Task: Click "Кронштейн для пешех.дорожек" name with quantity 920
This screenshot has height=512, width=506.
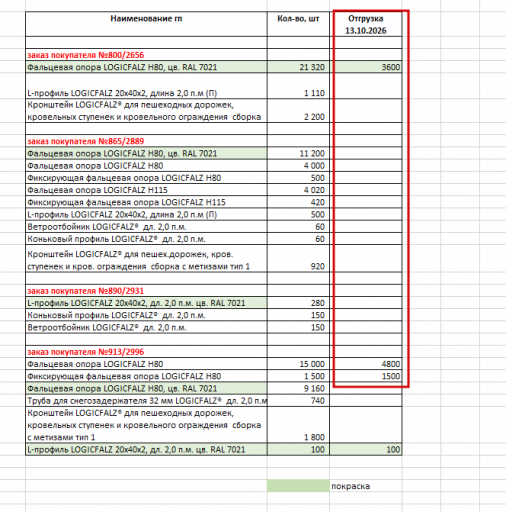Action: pyautogui.click(x=146, y=259)
